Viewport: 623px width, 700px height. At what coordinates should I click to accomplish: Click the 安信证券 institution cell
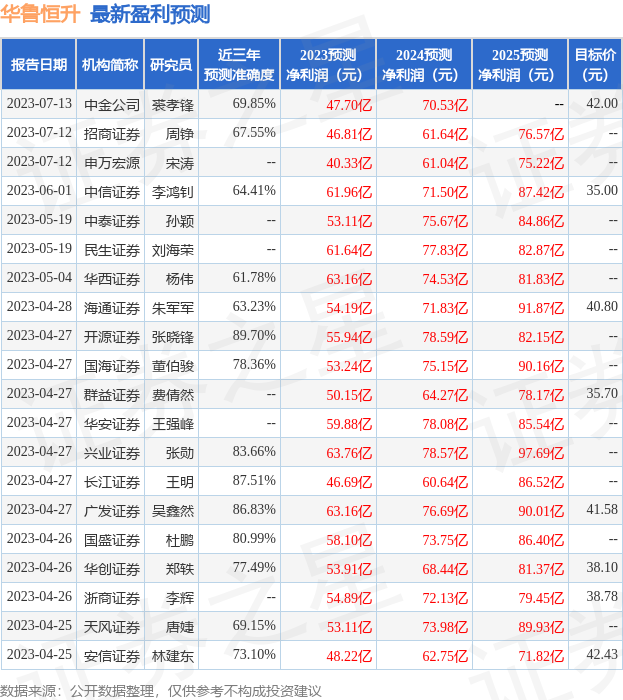[x=112, y=656]
